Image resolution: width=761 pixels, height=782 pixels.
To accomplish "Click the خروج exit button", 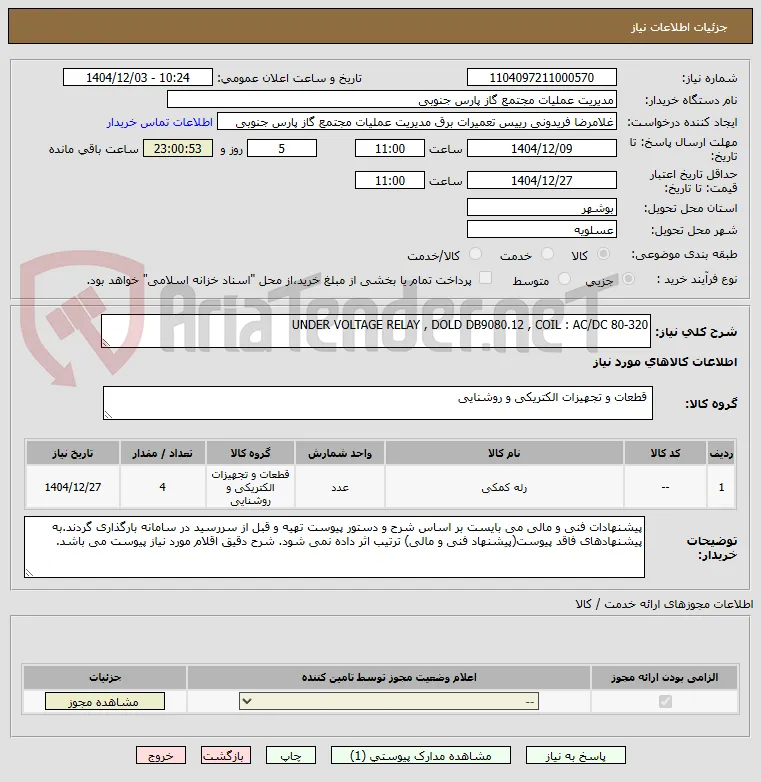I will click(161, 756).
